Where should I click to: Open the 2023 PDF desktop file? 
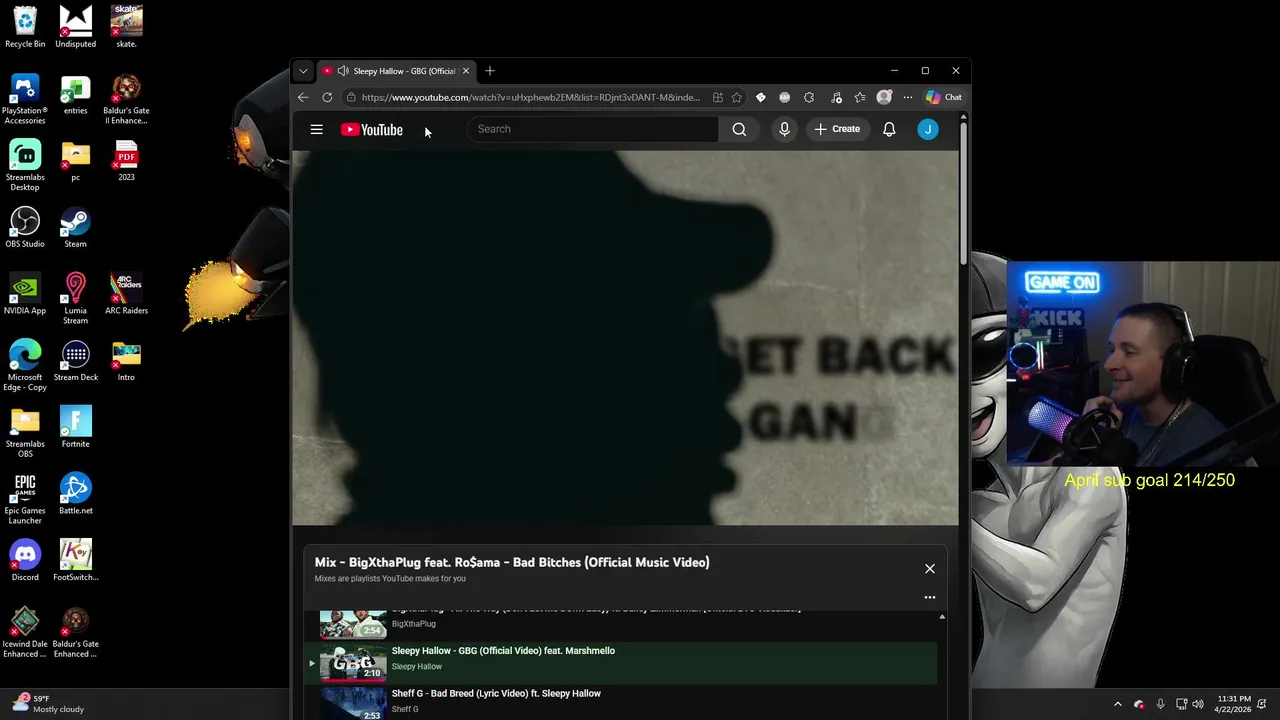coord(126,161)
